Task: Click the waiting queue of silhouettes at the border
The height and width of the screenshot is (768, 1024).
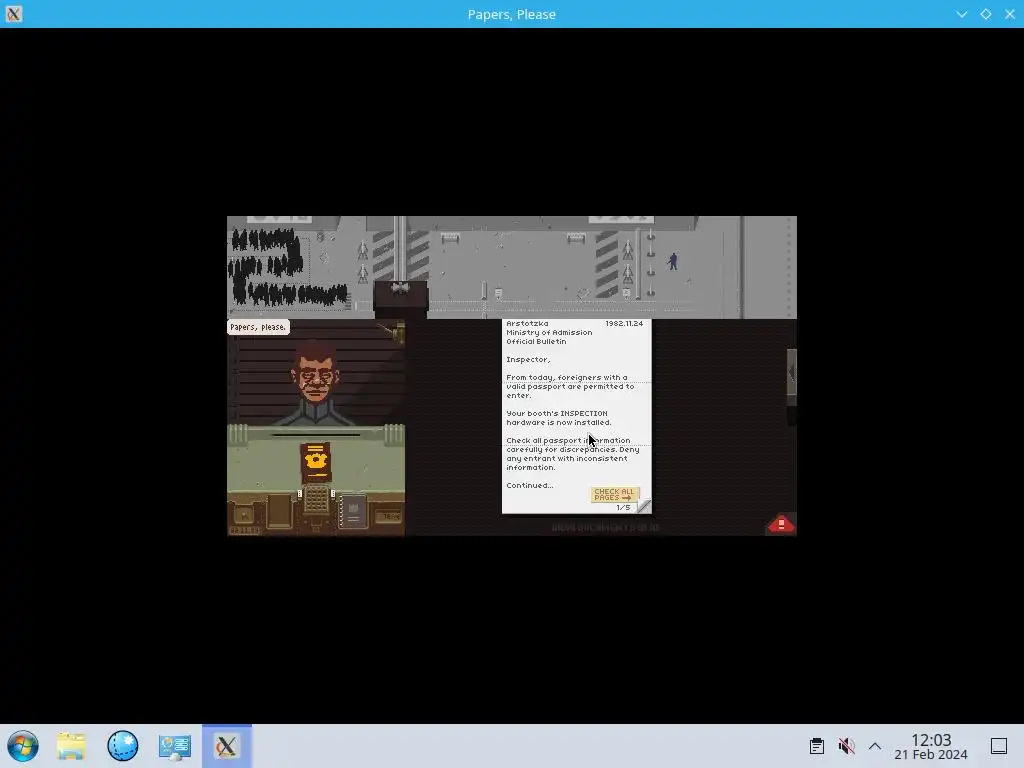Action: tap(287, 268)
